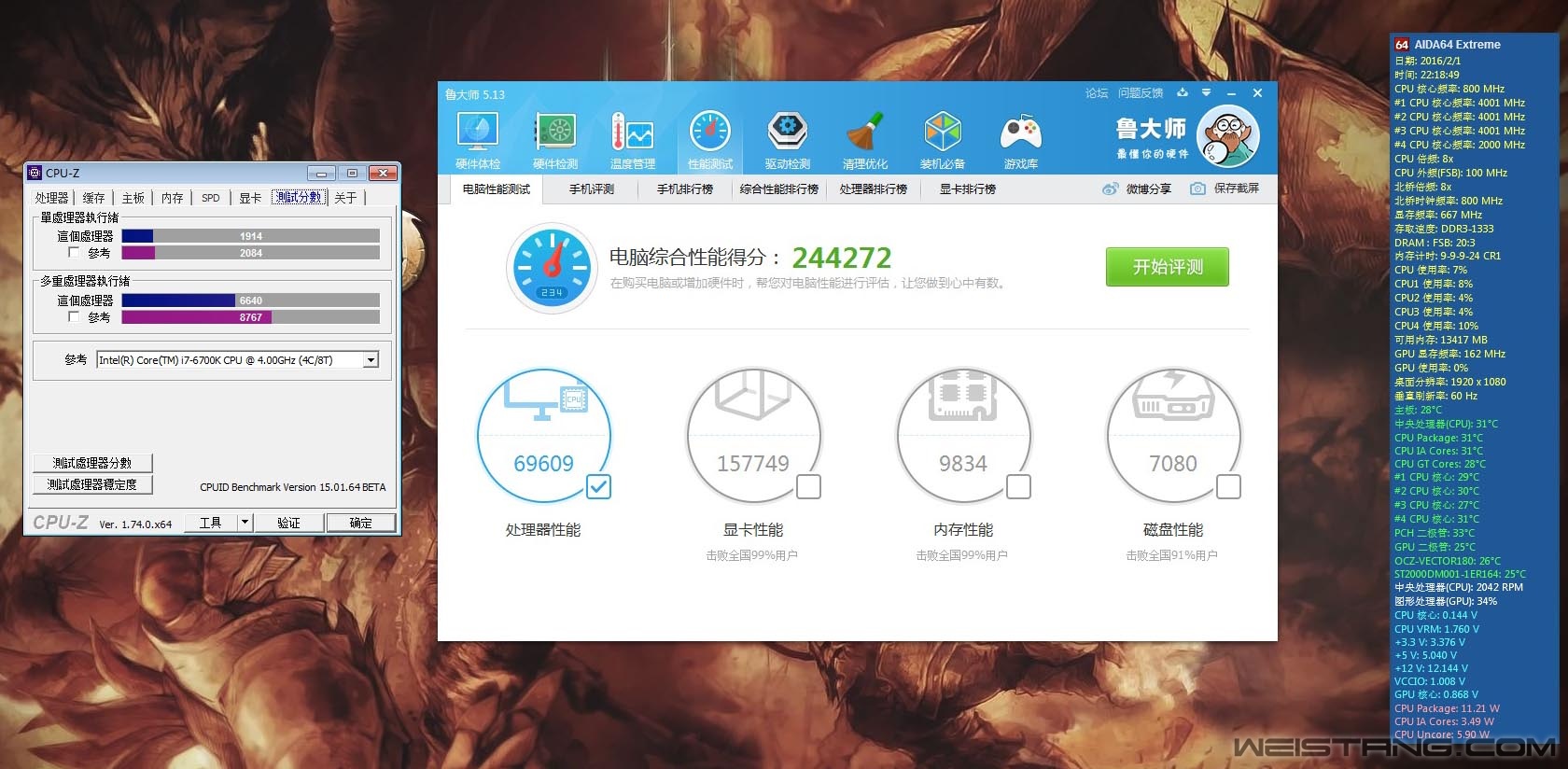
Task: Open 清理优化 broom icon
Action: 865,133
